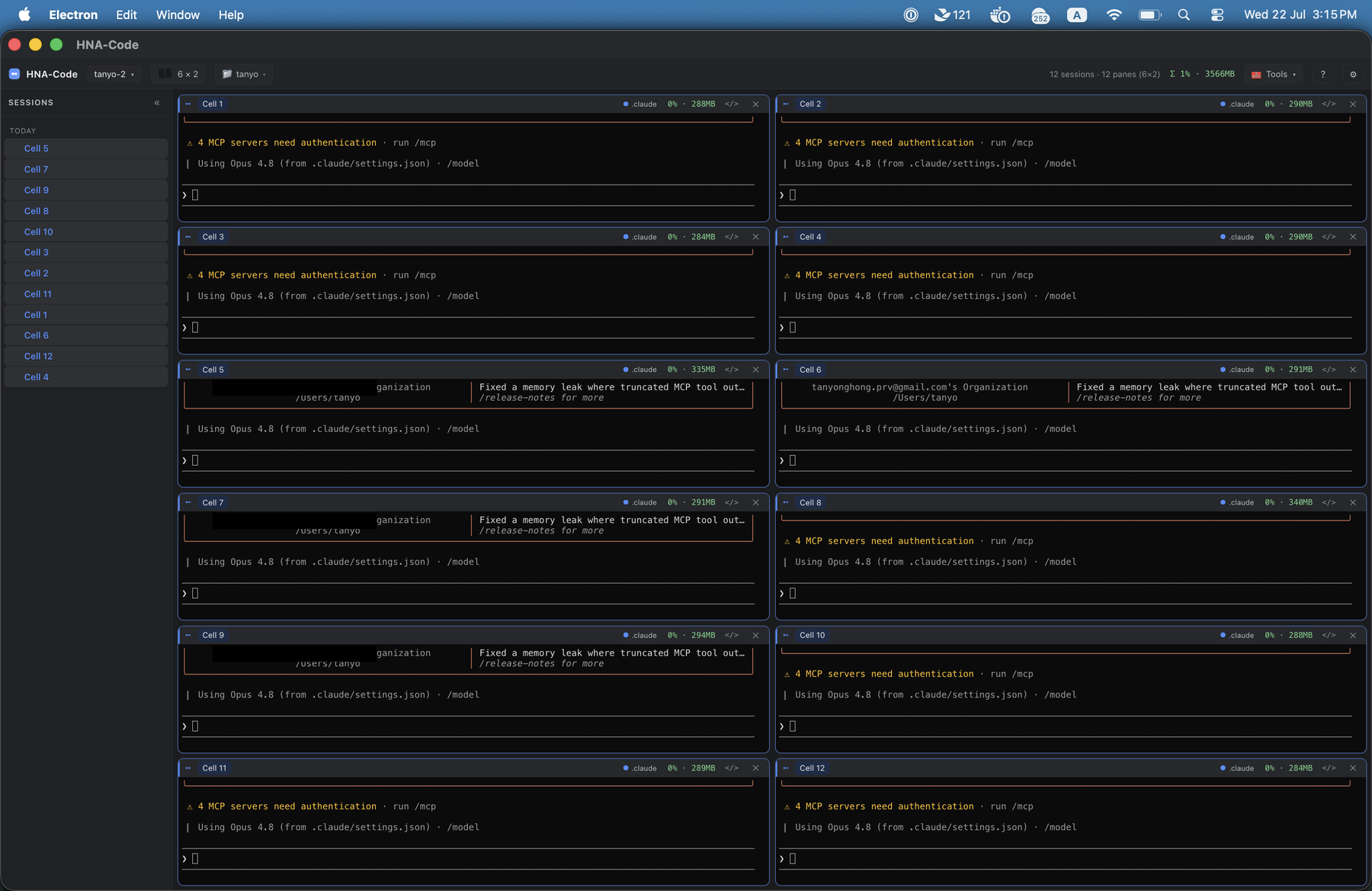Open the Edit menu
Viewport: 1372px width, 891px height.
point(127,15)
